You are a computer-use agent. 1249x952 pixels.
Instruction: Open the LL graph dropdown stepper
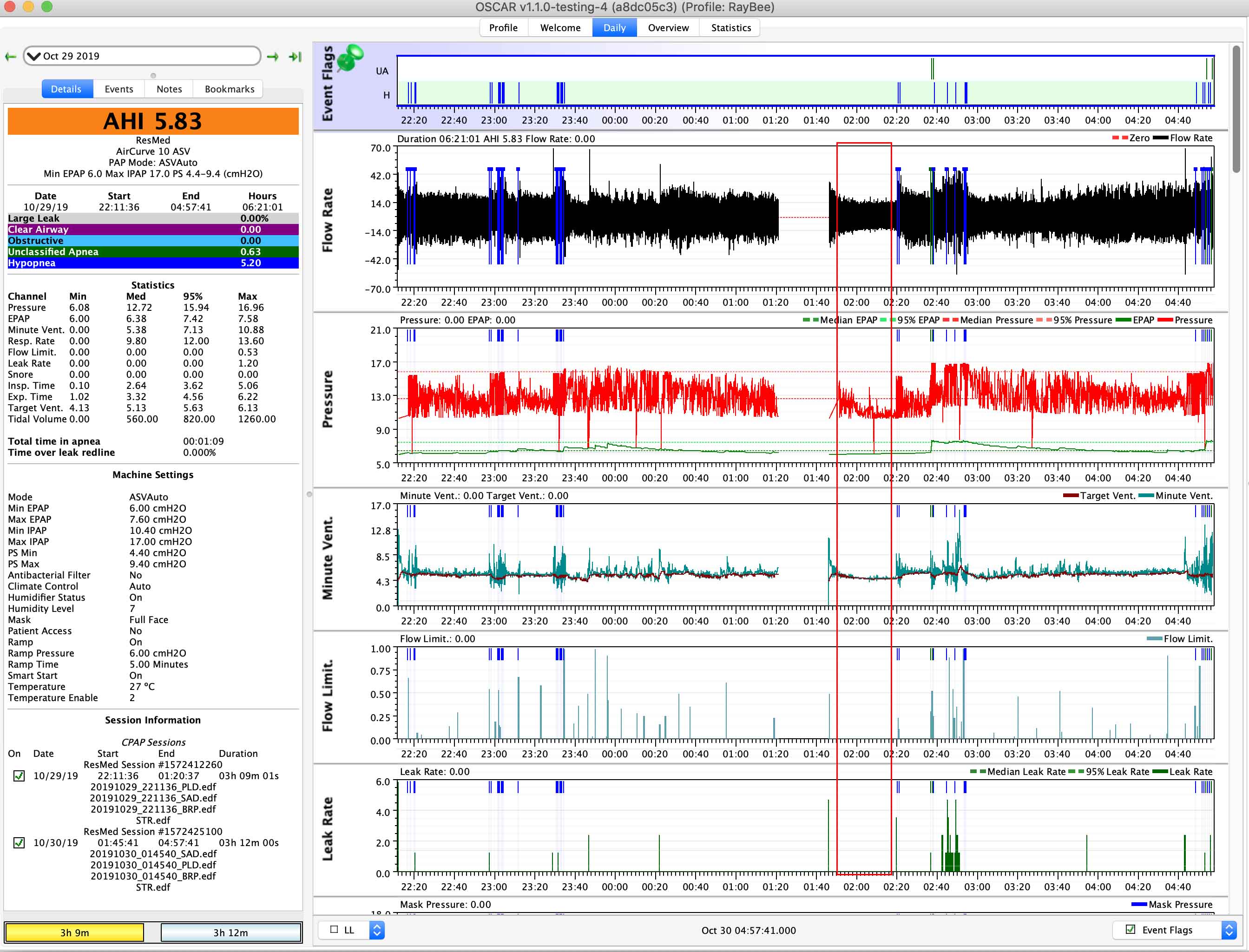tap(377, 930)
